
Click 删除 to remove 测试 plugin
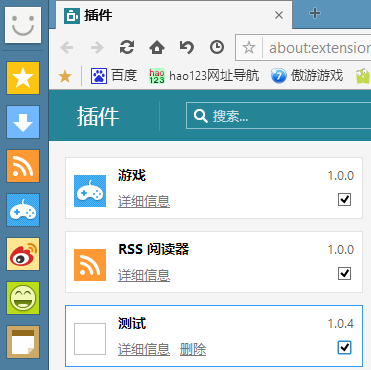pyautogui.click(x=193, y=349)
